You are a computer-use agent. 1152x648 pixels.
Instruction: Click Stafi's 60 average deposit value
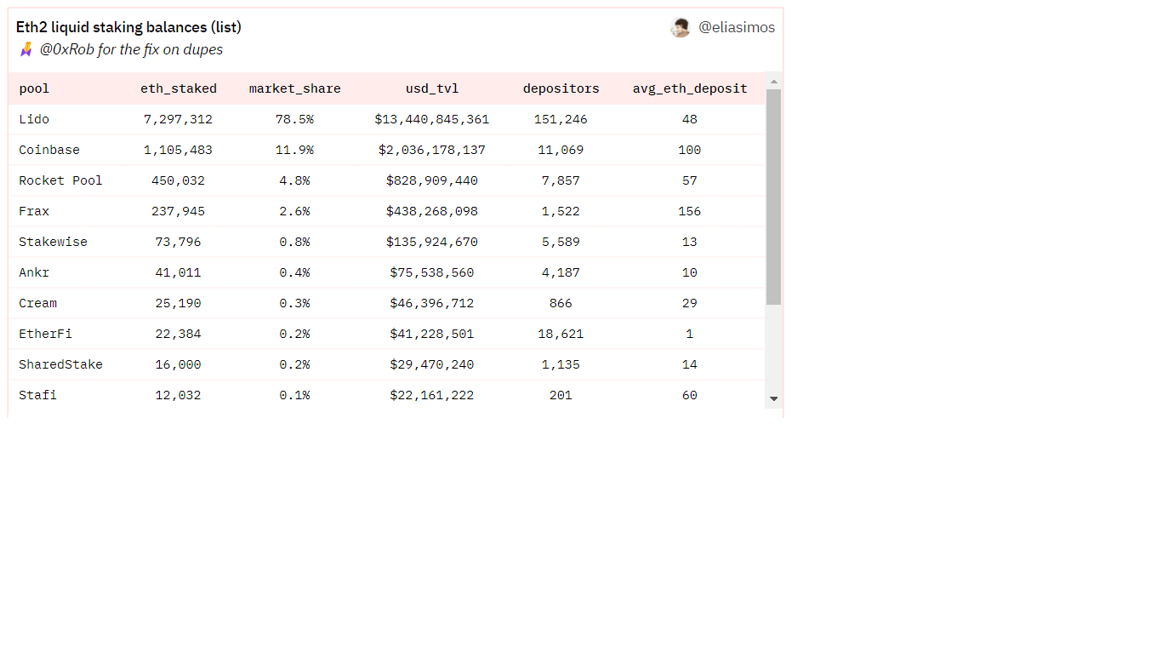coord(689,396)
